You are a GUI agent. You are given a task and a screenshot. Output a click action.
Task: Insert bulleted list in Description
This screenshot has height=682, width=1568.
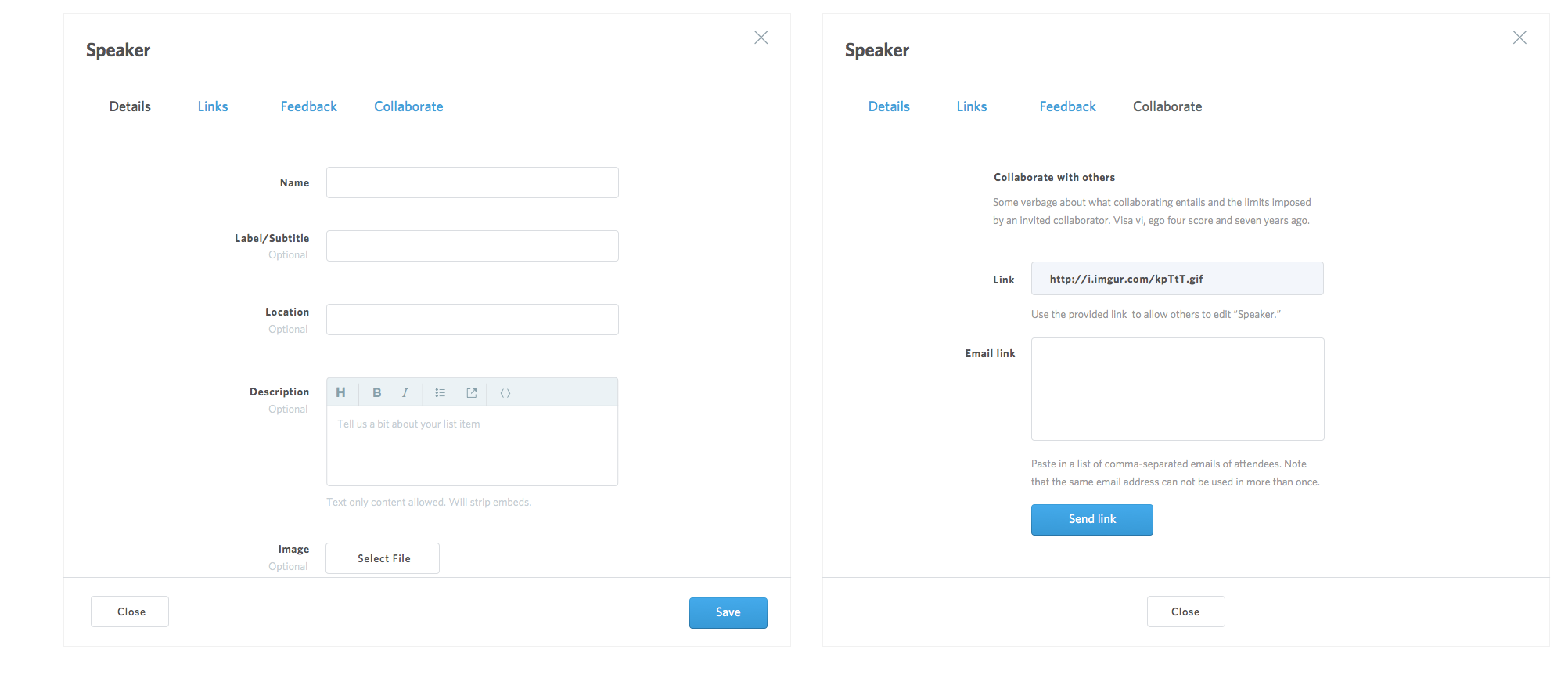pyautogui.click(x=441, y=392)
